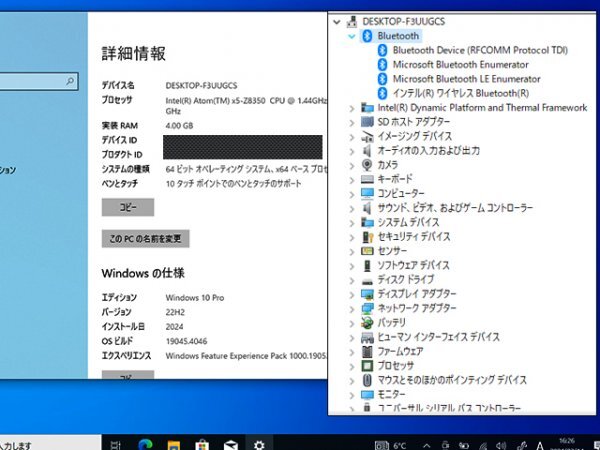The height and width of the screenshot is (450, 600).
Task: Click the センサー sensor icon
Action: (367, 251)
